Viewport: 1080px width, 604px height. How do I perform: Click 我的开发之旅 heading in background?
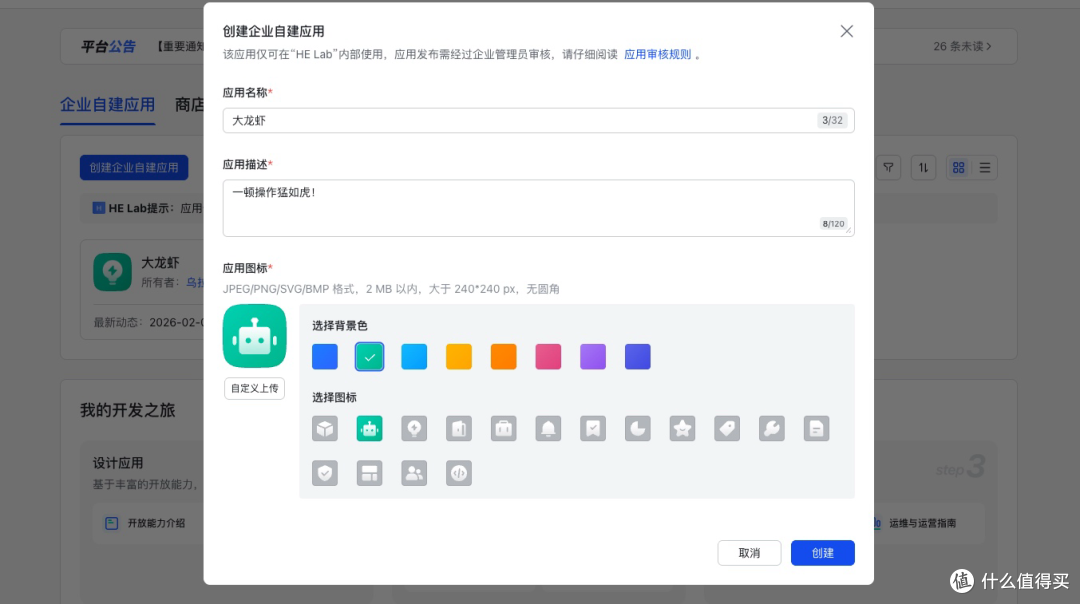point(127,410)
